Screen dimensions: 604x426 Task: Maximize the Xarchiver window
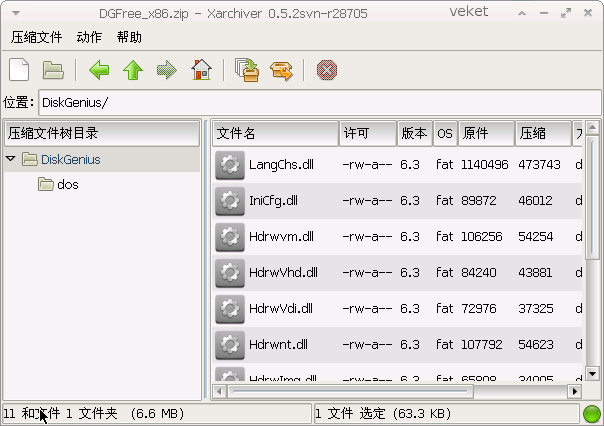(566, 13)
